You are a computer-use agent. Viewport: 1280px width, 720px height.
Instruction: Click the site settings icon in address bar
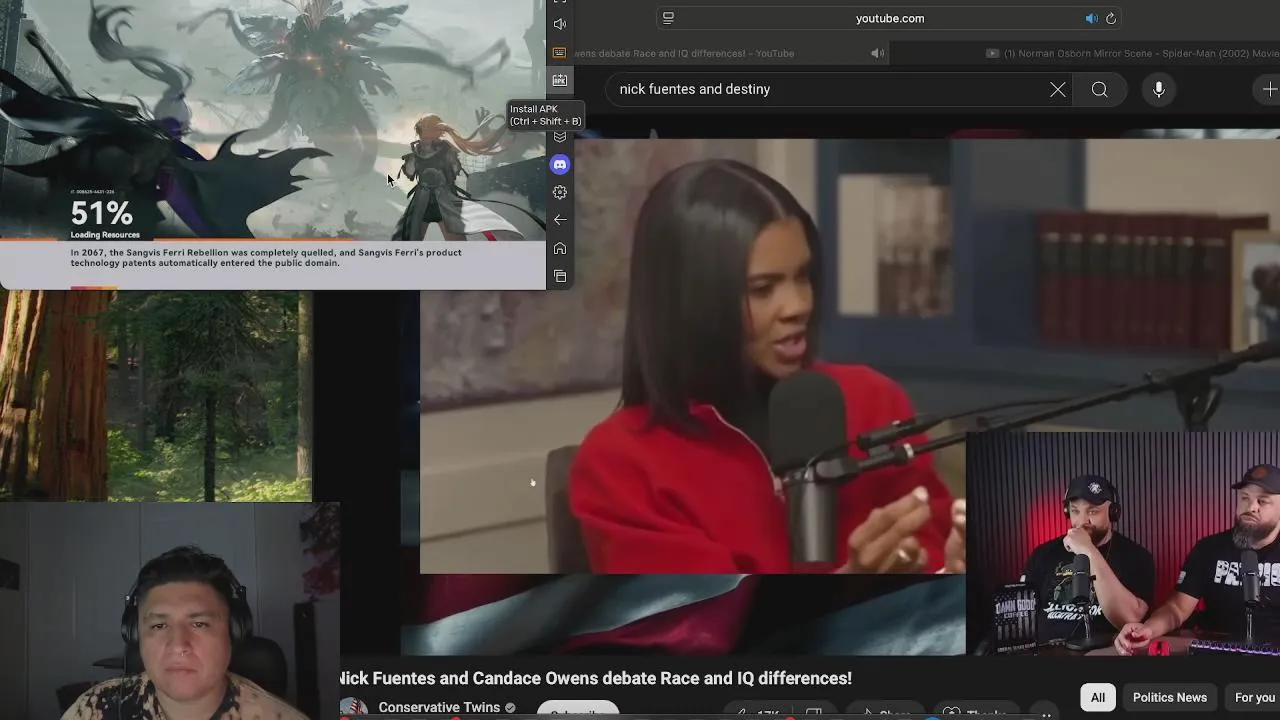(668, 18)
